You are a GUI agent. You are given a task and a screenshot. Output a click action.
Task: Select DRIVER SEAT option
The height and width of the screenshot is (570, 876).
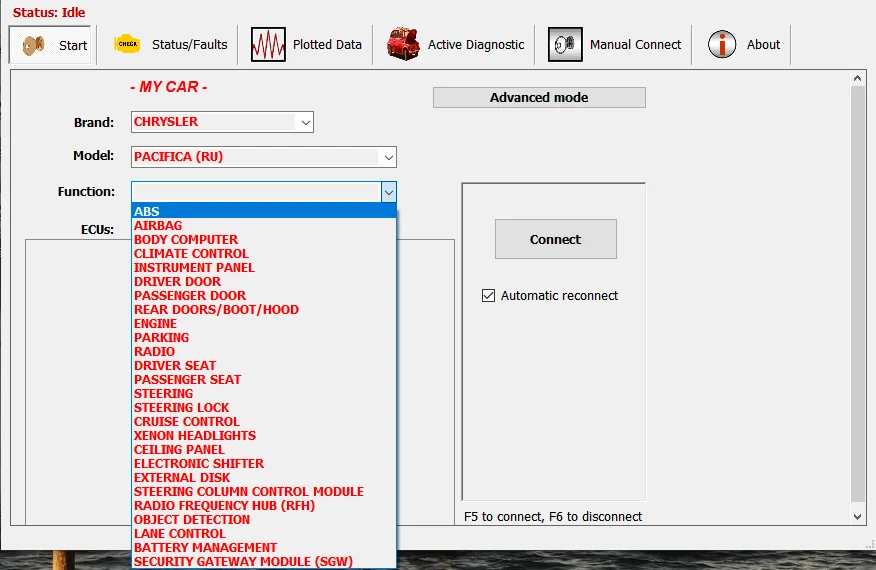point(264,365)
